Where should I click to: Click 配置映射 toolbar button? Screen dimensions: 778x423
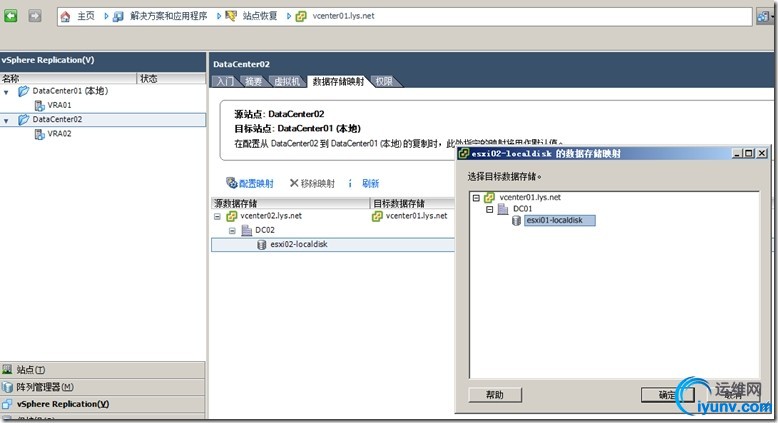click(250, 183)
